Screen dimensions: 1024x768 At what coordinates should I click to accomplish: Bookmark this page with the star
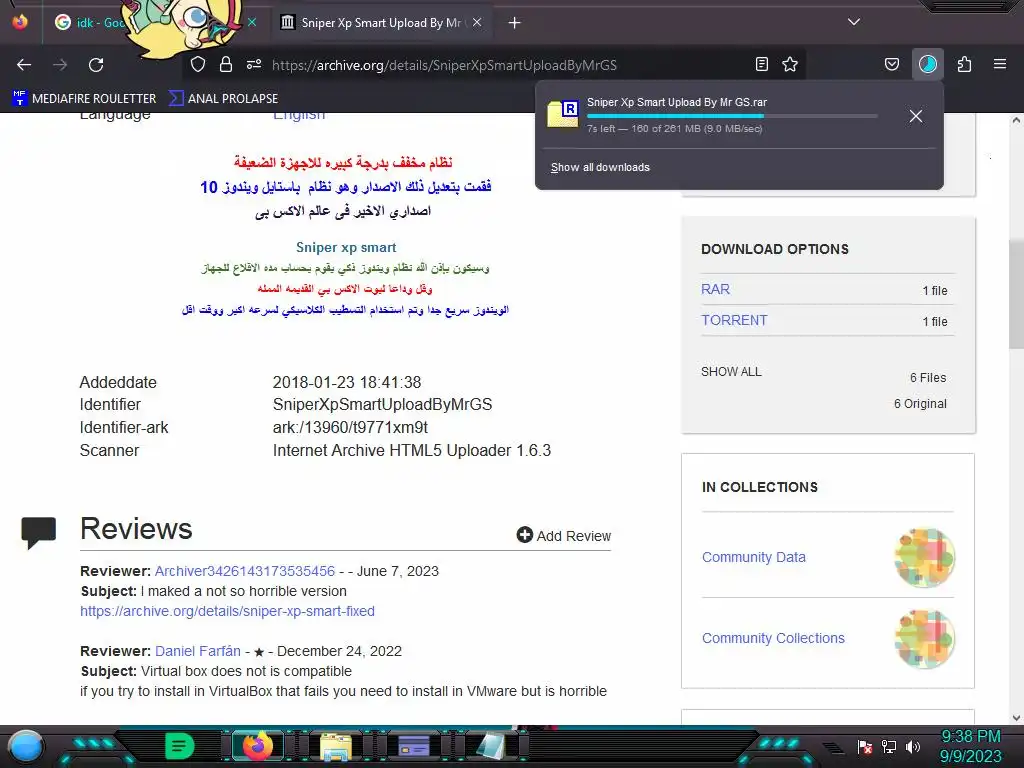(790, 64)
